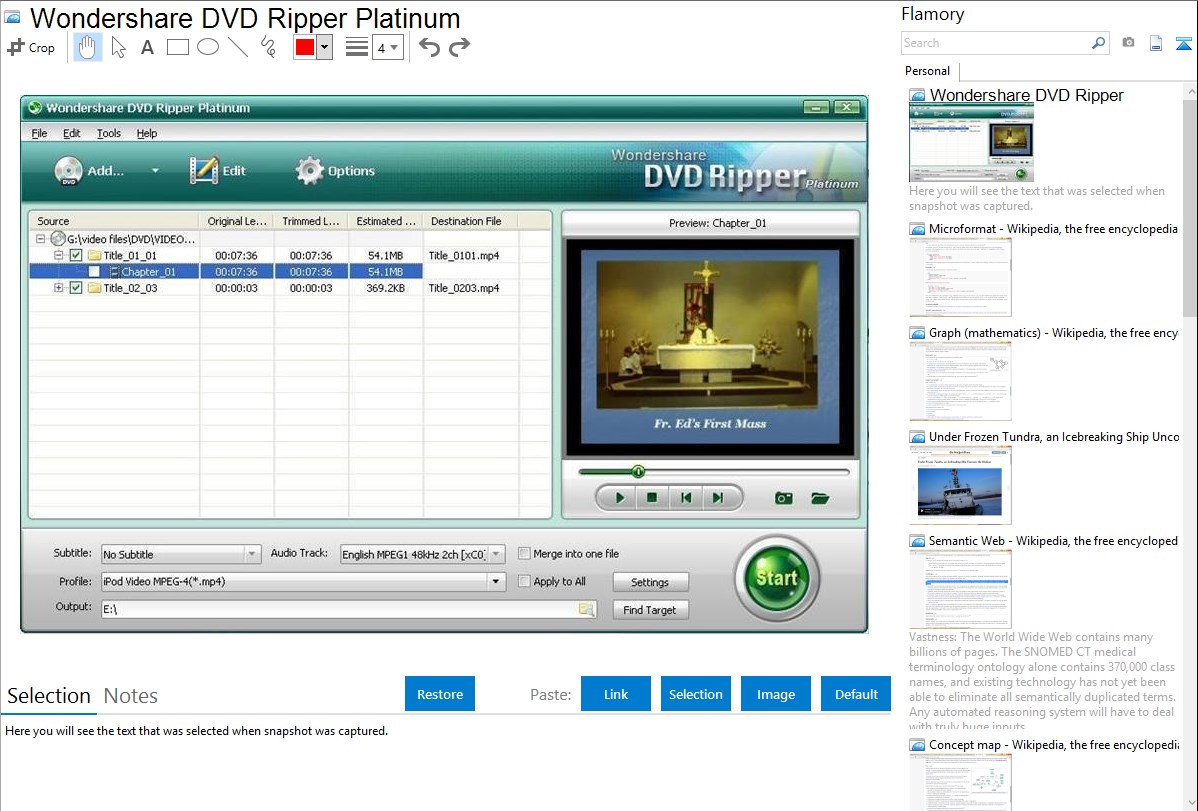Check the Chapter_01 checkbox

point(94,271)
